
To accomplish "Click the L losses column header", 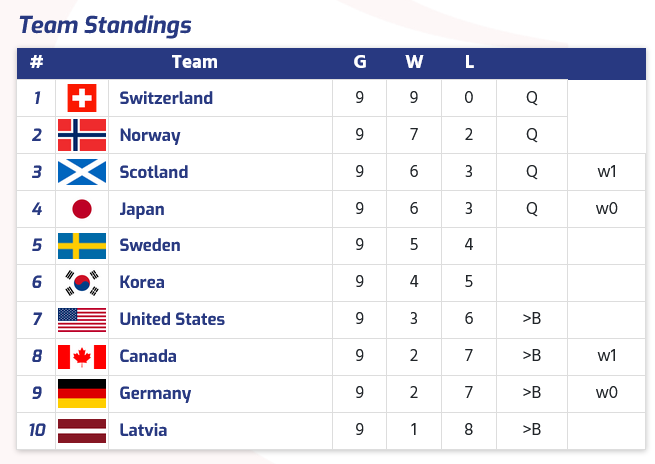I will [x=469, y=62].
